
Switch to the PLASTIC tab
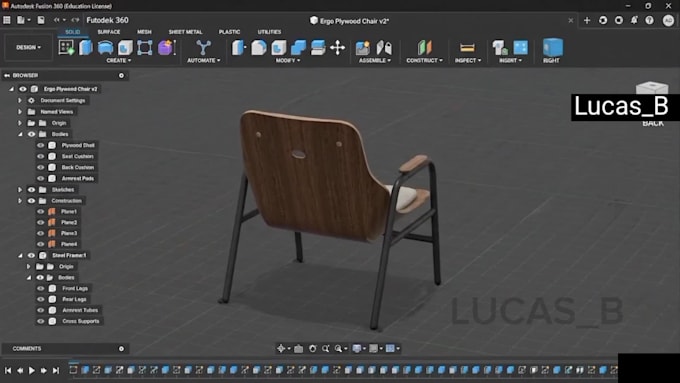coord(229,32)
